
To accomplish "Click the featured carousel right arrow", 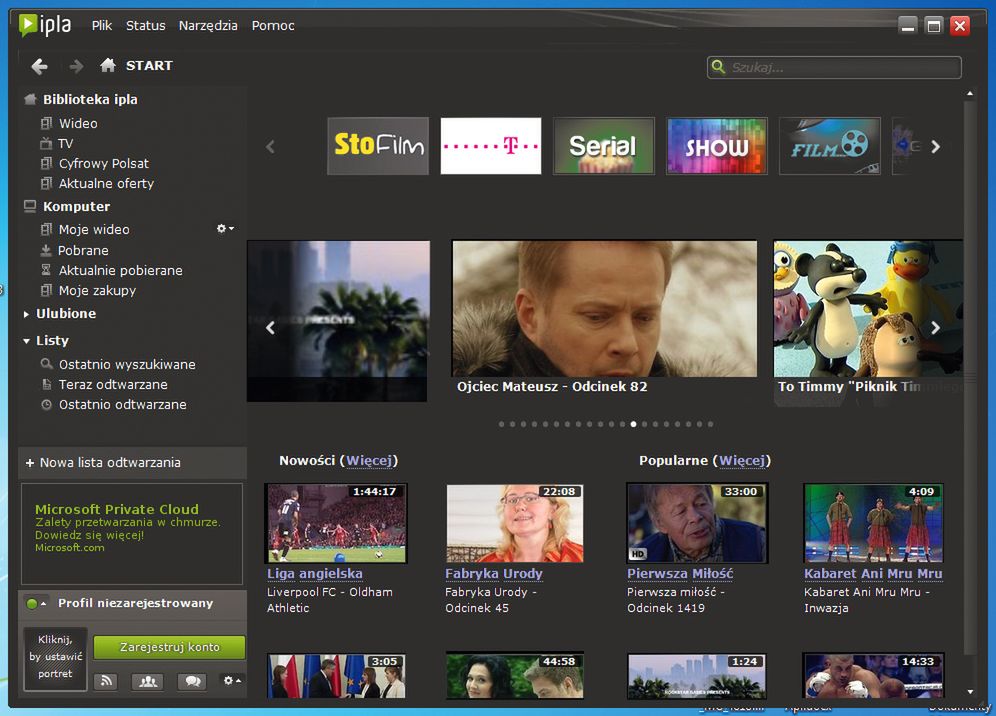I will [x=935, y=328].
